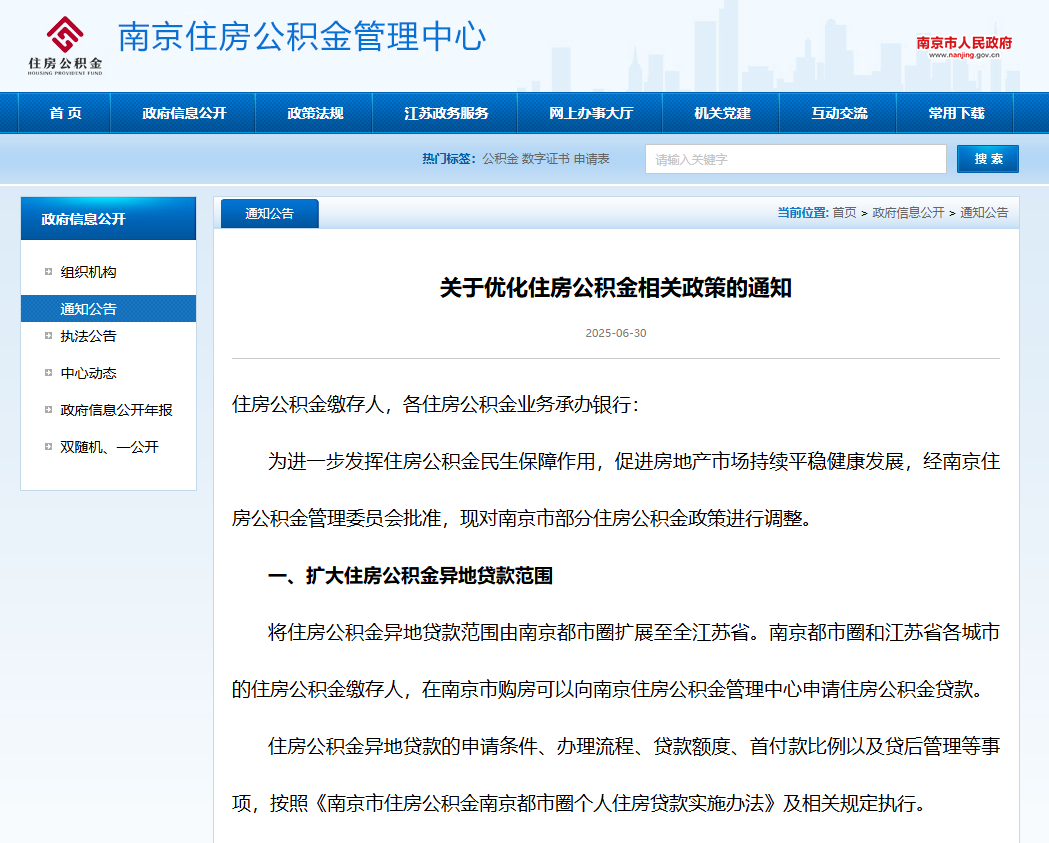Go to 首页 in the navigation bar
The width and height of the screenshot is (1049, 843).
(x=65, y=113)
